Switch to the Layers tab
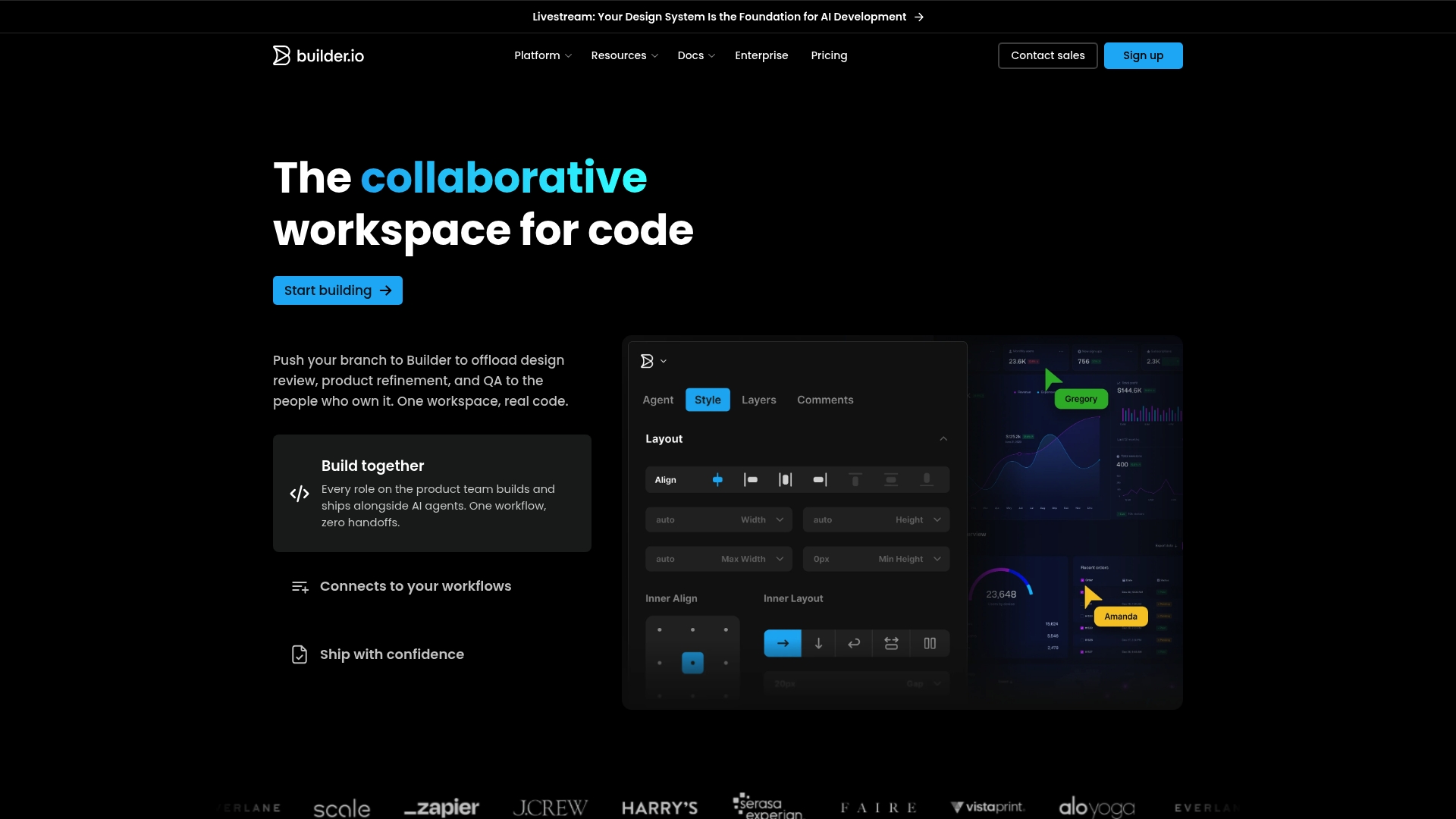The image size is (1456, 819). pyautogui.click(x=758, y=400)
